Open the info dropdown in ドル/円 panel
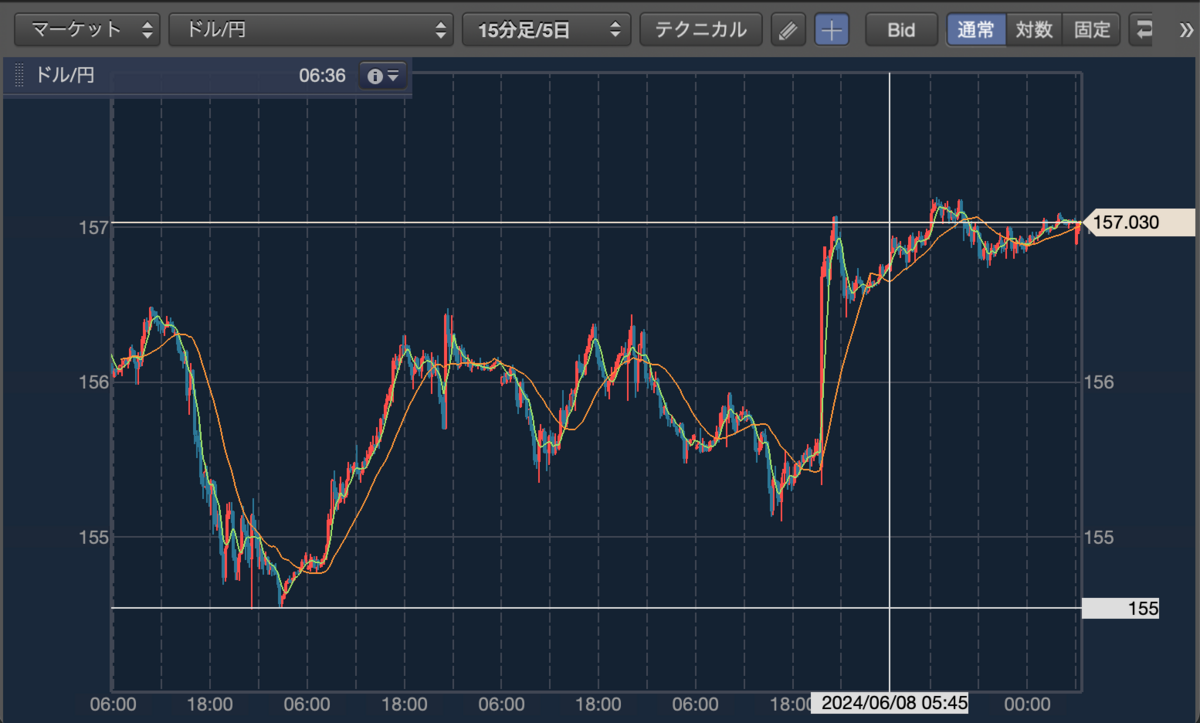The width and height of the screenshot is (1200, 723). [x=383, y=76]
